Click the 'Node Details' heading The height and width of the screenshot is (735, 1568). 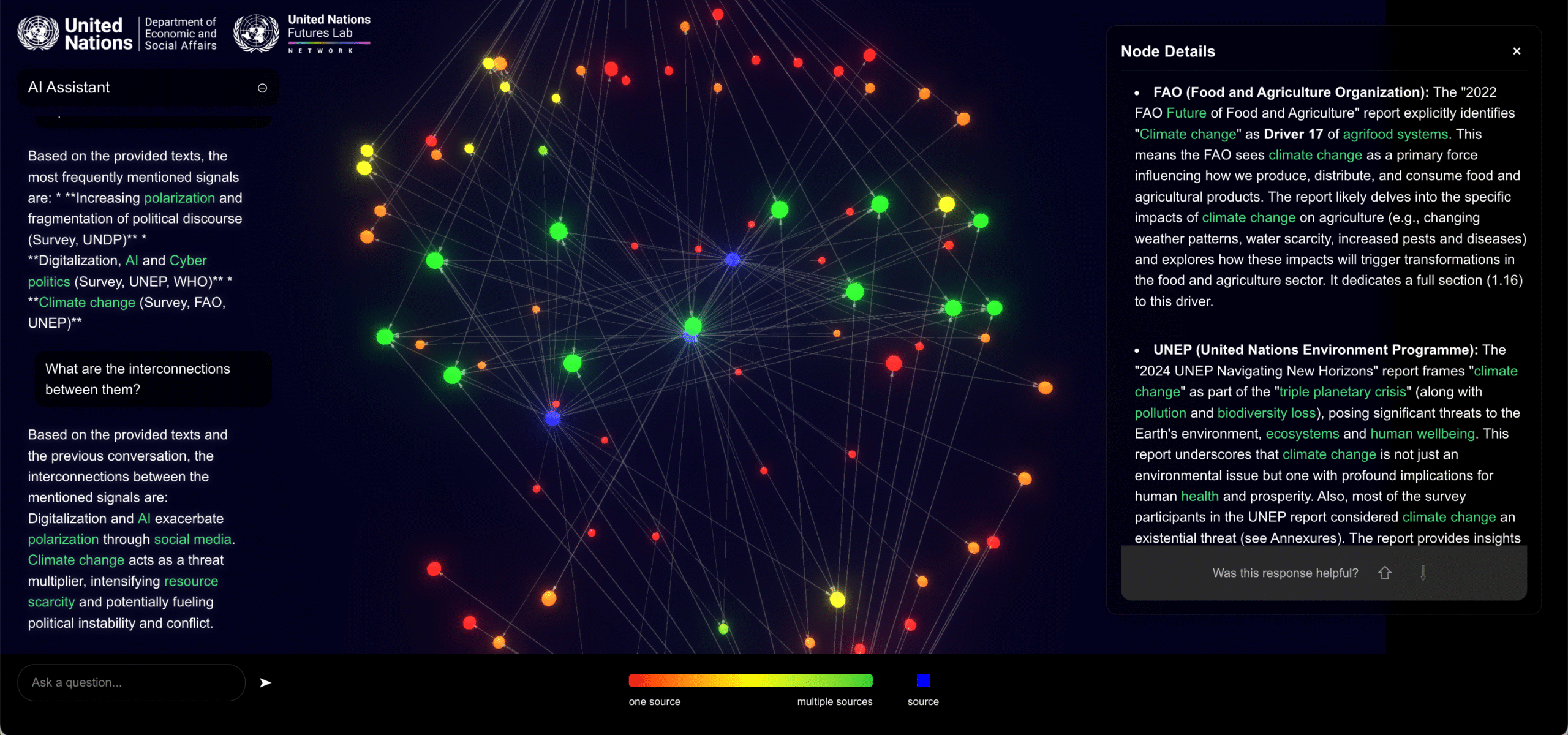tap(1167, 51)
